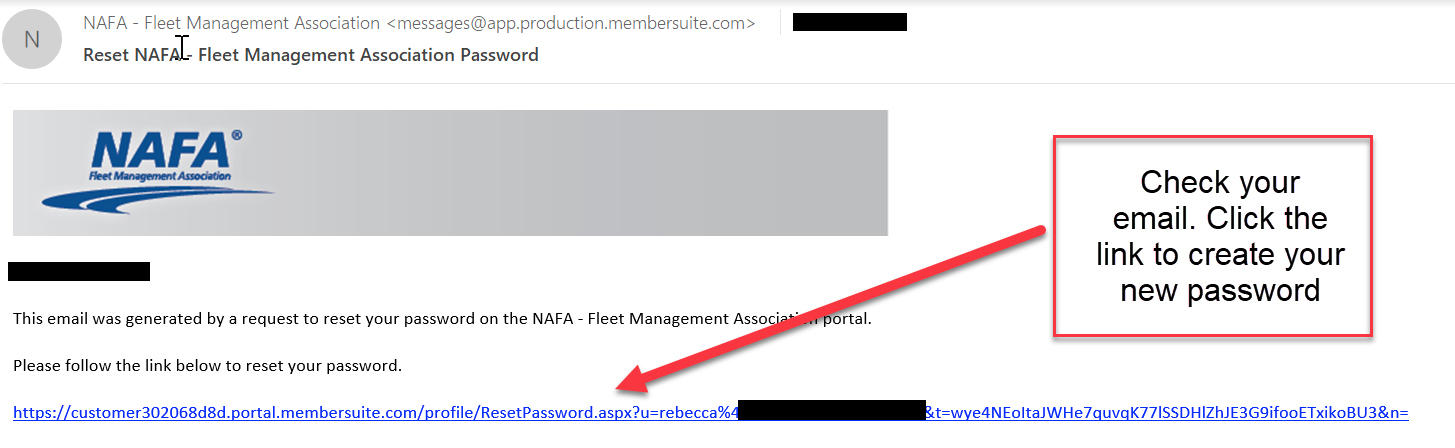Click the registered trademark symbol on logo

point(237,135)
